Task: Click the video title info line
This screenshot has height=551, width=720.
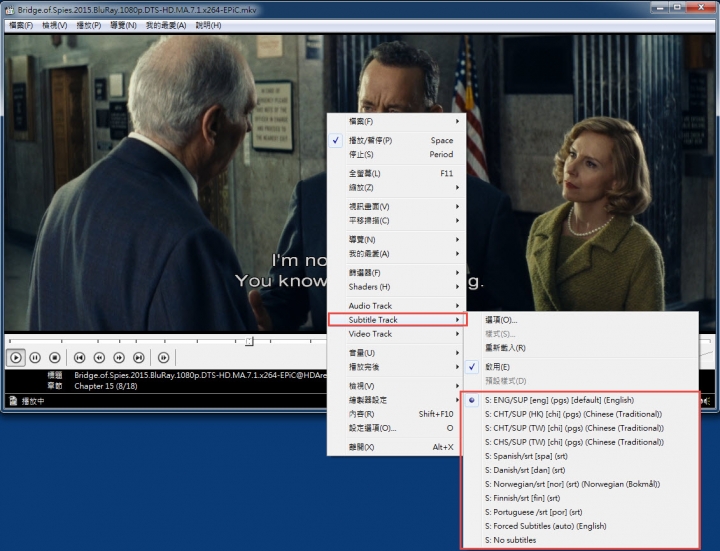Action: coord(200,375)
